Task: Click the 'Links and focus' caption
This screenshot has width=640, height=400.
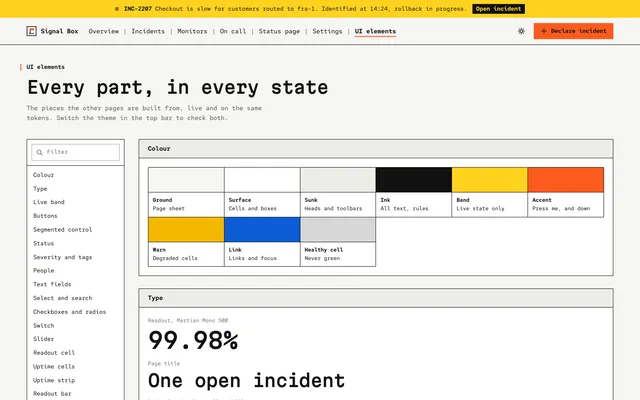Action: [x=253, y=258]
